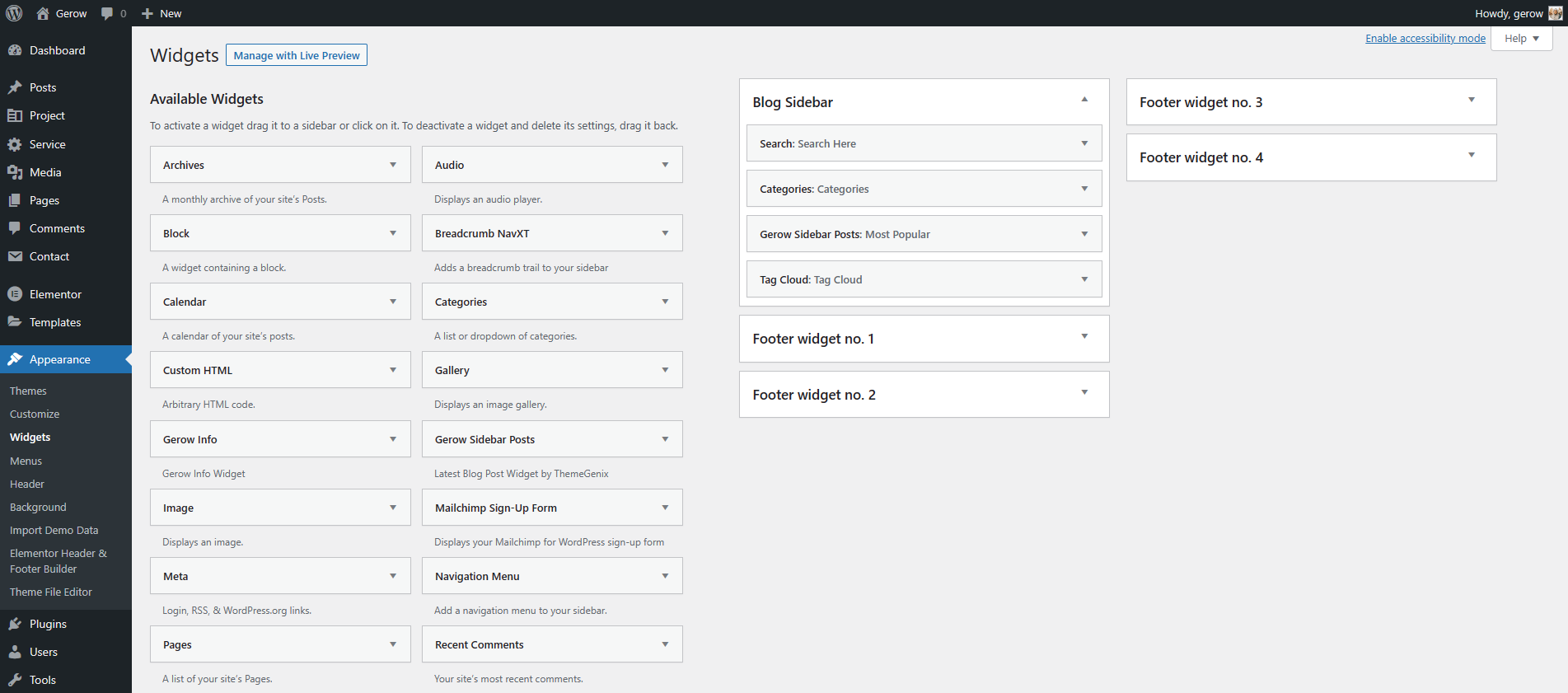Viewport: 1568px width, 693px height.
Task: Click Manage with Live Preview button
Action: [297, 55]
